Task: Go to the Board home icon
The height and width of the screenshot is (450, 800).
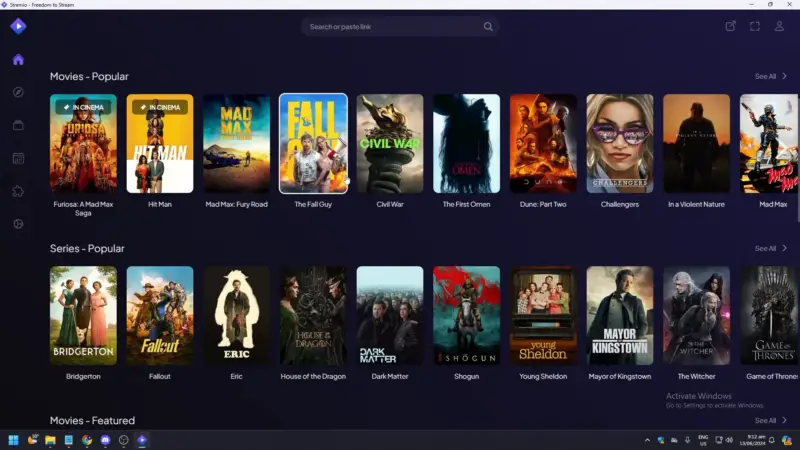Action: point(18,60)
